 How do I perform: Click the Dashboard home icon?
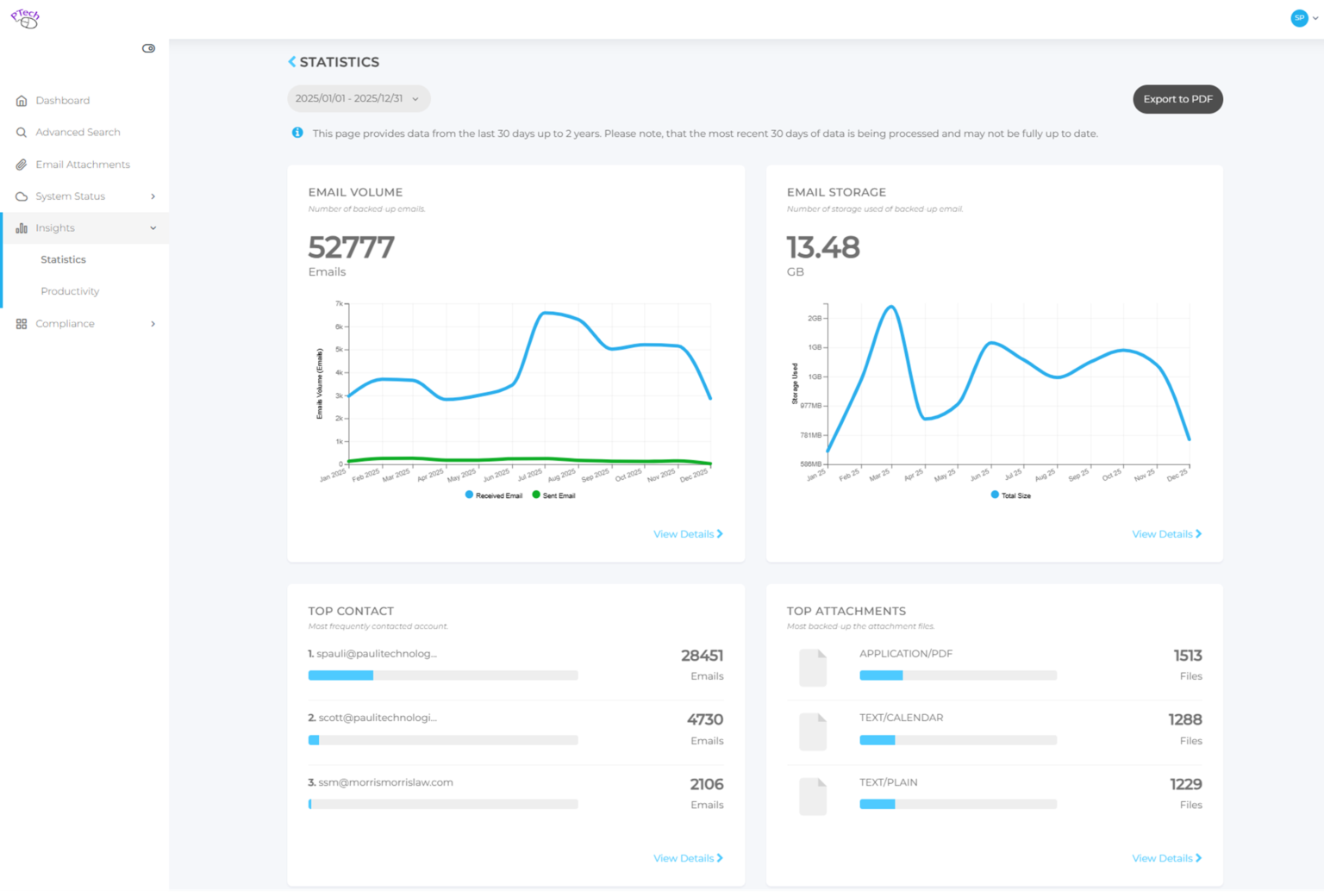coord(22,101)
